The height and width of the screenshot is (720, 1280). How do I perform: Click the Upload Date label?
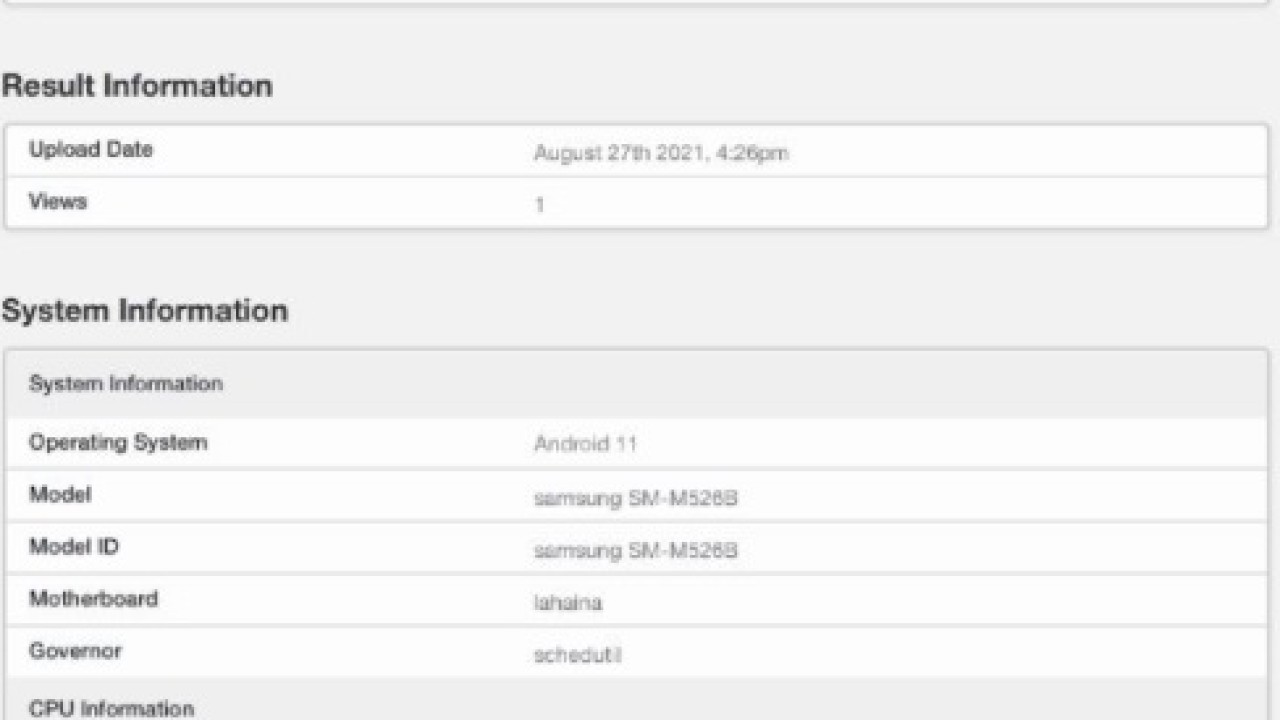click(91, 150)
